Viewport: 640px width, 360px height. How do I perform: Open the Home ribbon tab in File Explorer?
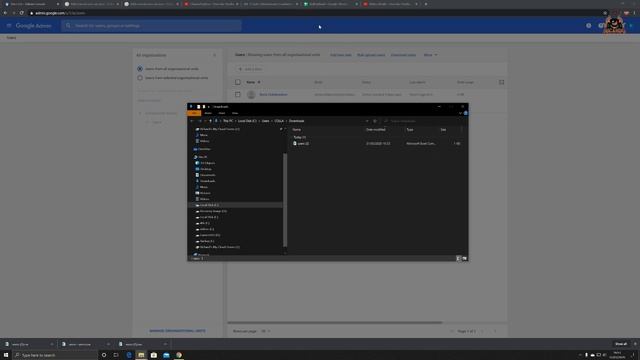tap(208, 113)
